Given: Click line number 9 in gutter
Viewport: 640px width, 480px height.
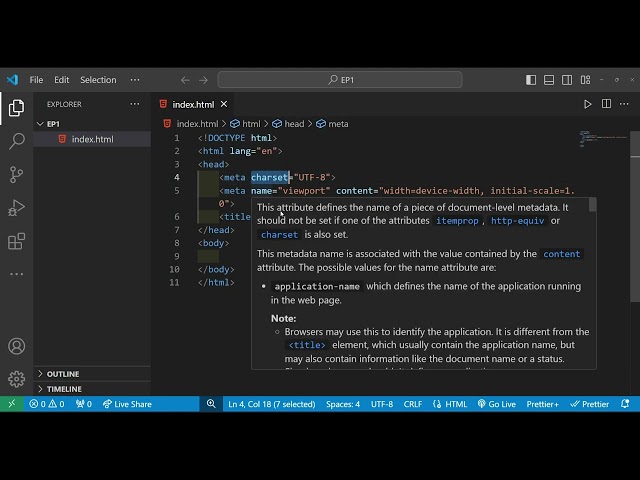Looking at the screenshot, I should [176, 256].
